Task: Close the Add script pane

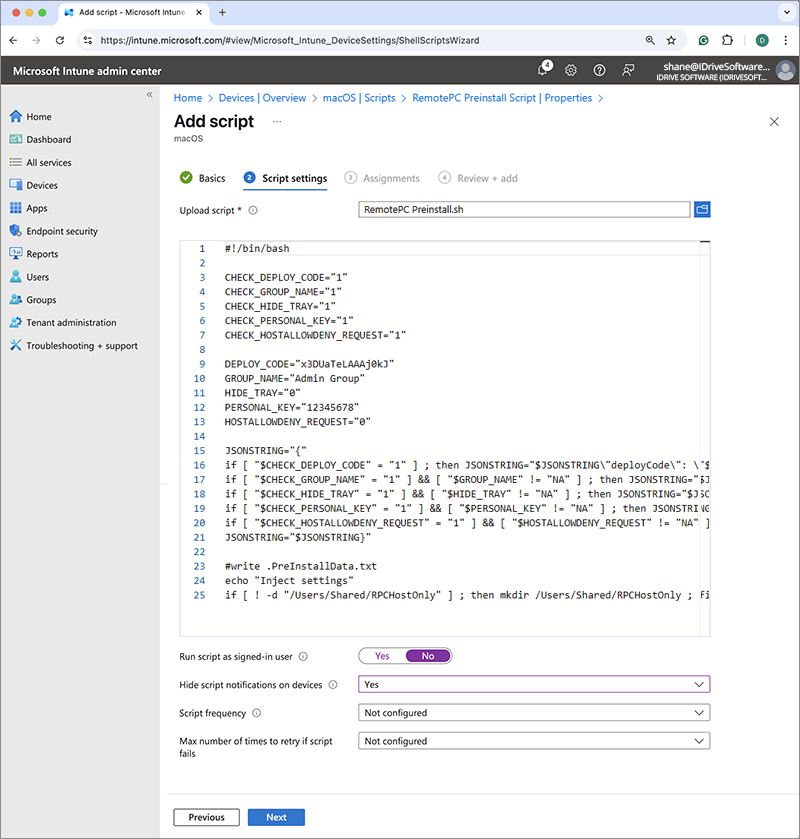Action: (x=773, y=121)
